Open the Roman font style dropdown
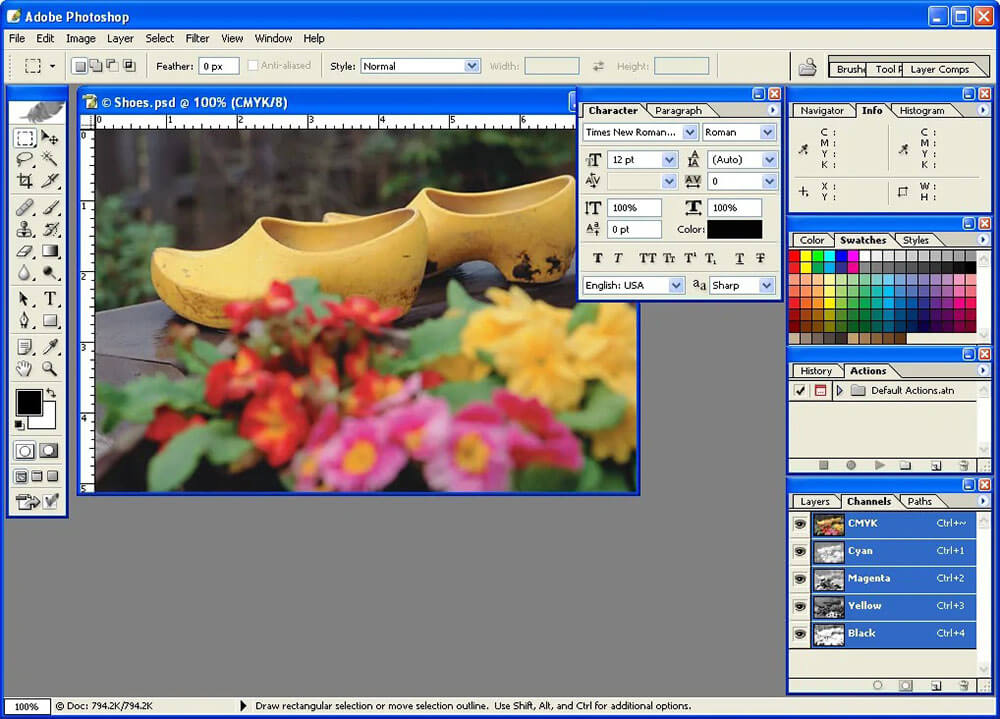The height and width of the screenshot is (719, 1000). 768,132
